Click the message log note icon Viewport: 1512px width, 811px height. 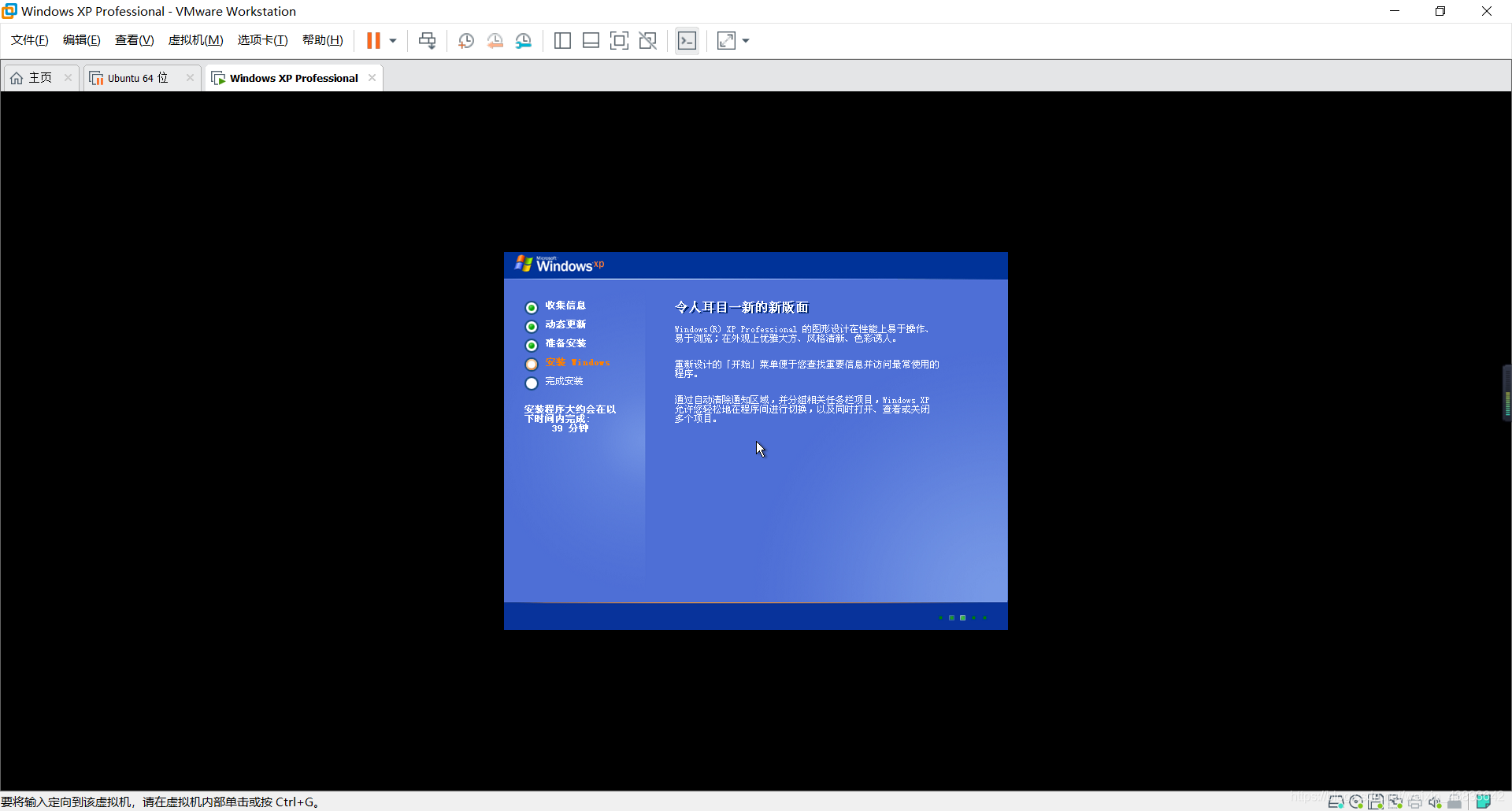coord(1483,802)
